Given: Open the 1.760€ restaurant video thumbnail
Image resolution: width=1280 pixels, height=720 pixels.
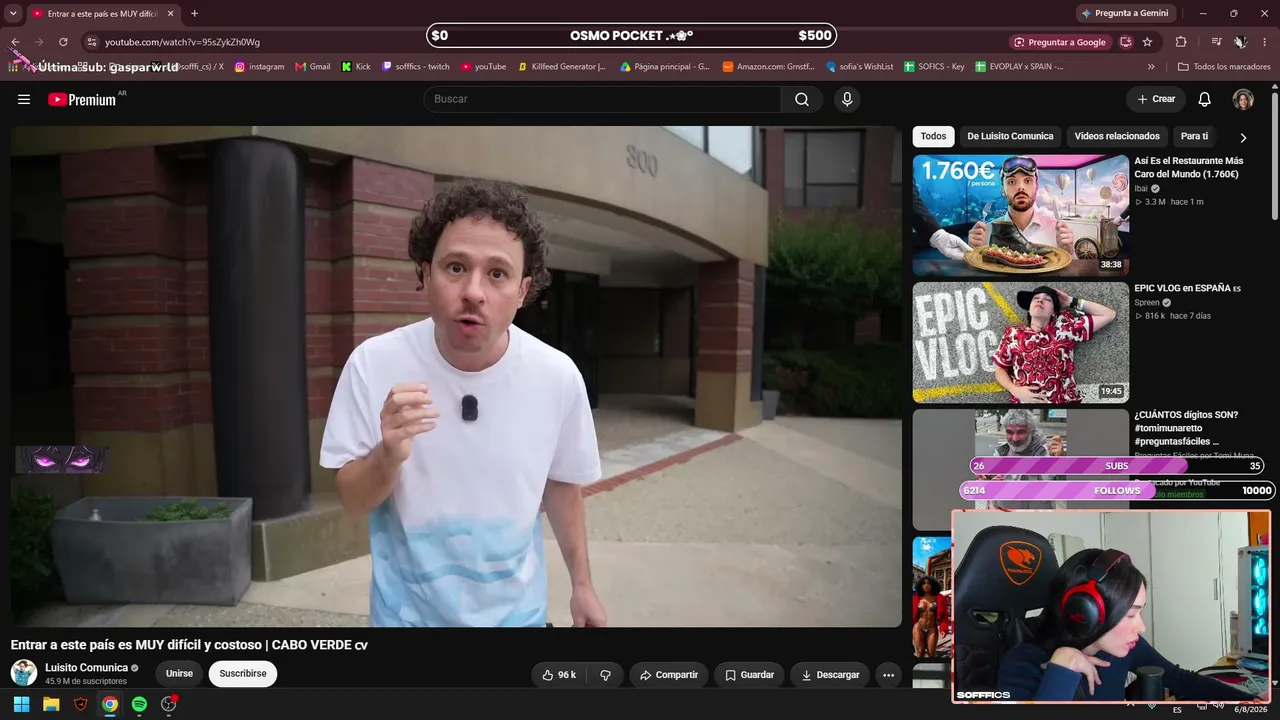Looking at the screenshot, I should (1021, 215).
